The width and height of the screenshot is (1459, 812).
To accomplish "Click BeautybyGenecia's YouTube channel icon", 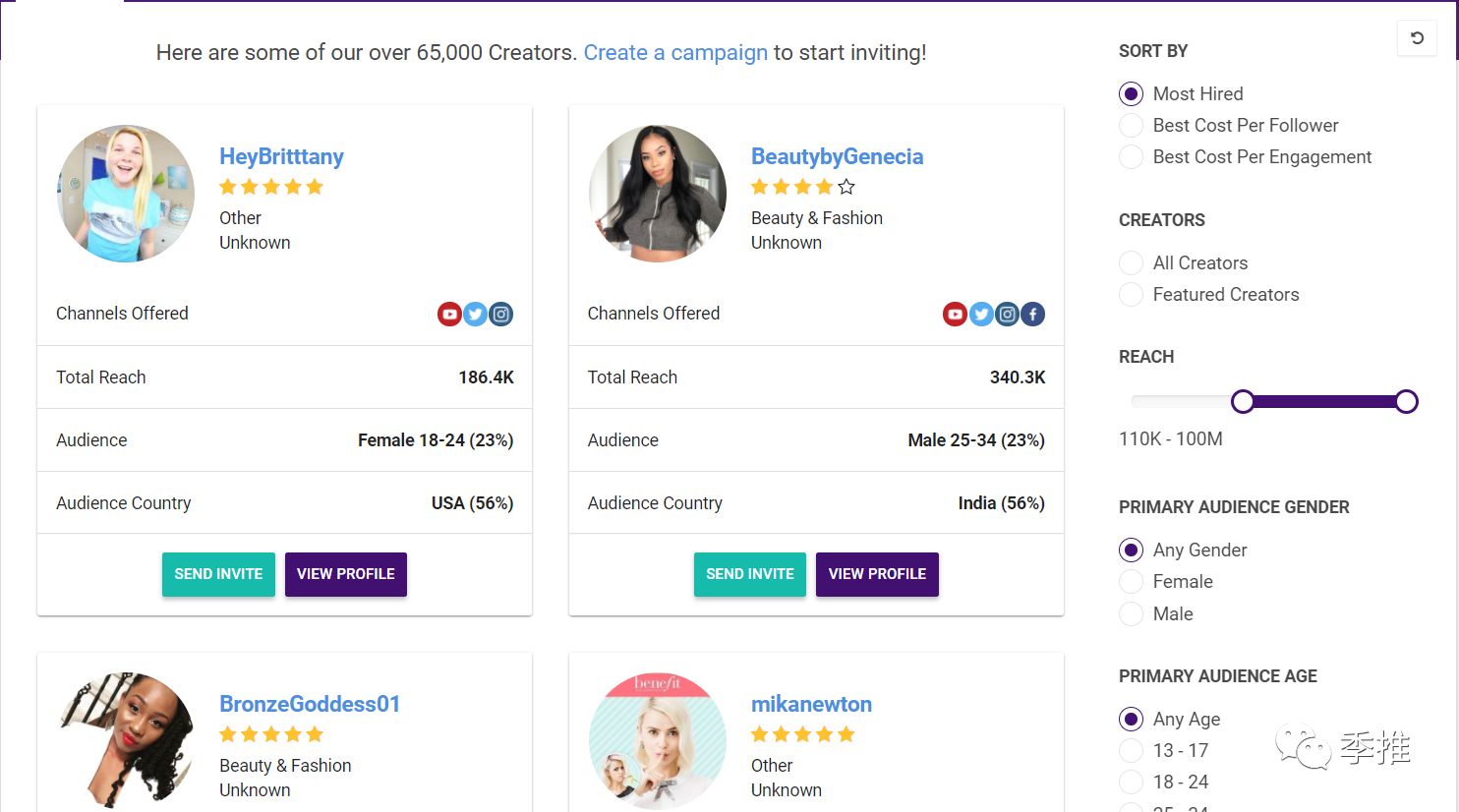I will click(x=955, y=315).
